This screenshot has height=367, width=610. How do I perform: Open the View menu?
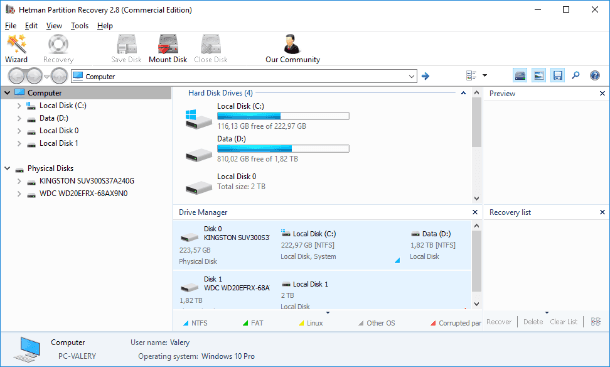coord(54,26)
